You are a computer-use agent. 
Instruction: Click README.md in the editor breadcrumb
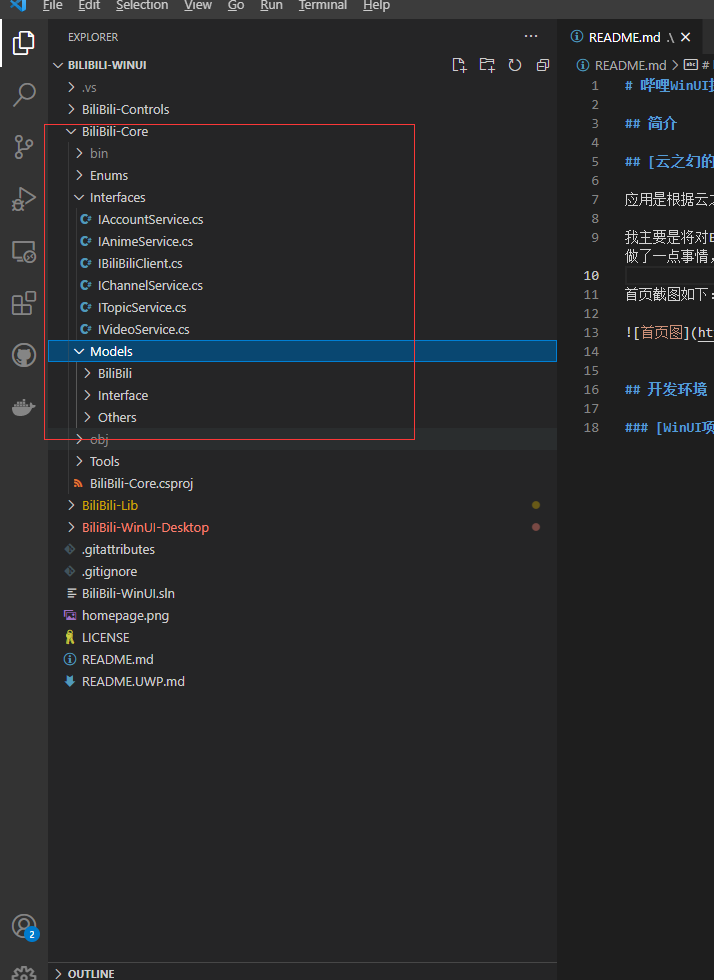click(x=630, y=65)
